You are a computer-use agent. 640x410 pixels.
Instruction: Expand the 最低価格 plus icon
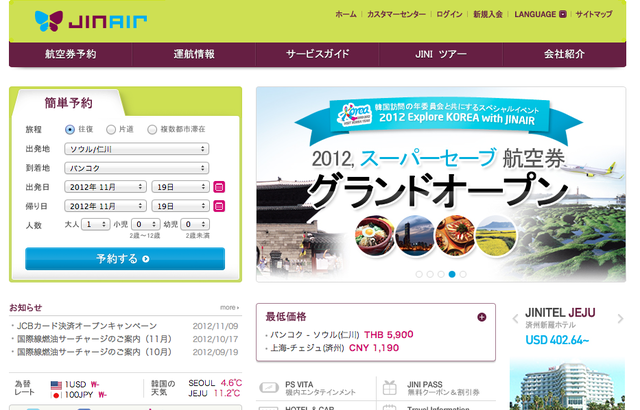pos(482,317)
